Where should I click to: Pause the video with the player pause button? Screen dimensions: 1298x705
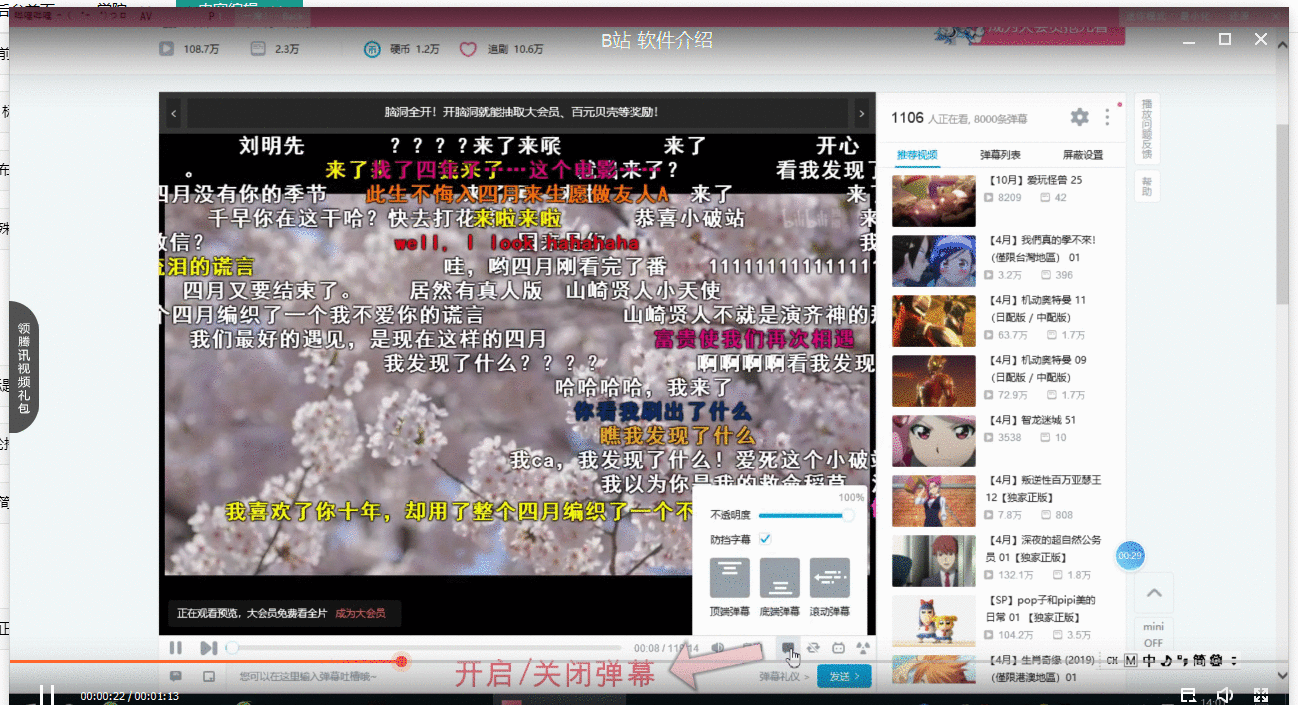[176, 648]
